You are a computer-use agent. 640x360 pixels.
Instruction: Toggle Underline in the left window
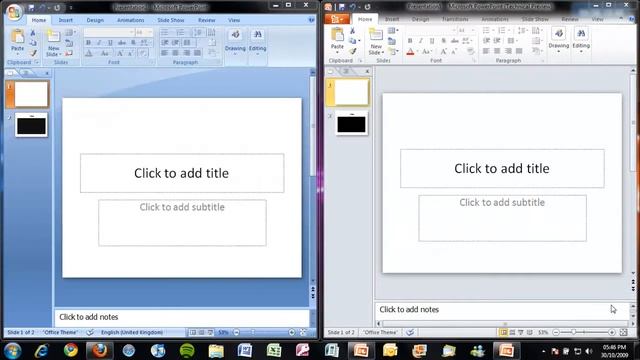tap(110, 43)
